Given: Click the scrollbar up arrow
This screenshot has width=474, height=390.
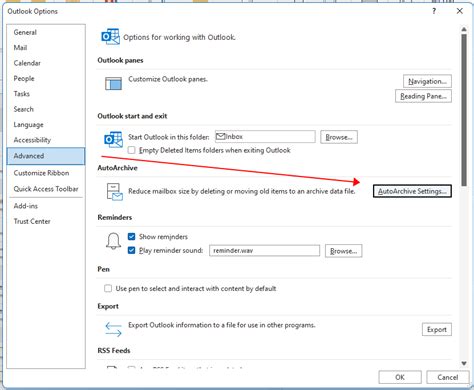Looking at the screenshot, I should 464,29.
